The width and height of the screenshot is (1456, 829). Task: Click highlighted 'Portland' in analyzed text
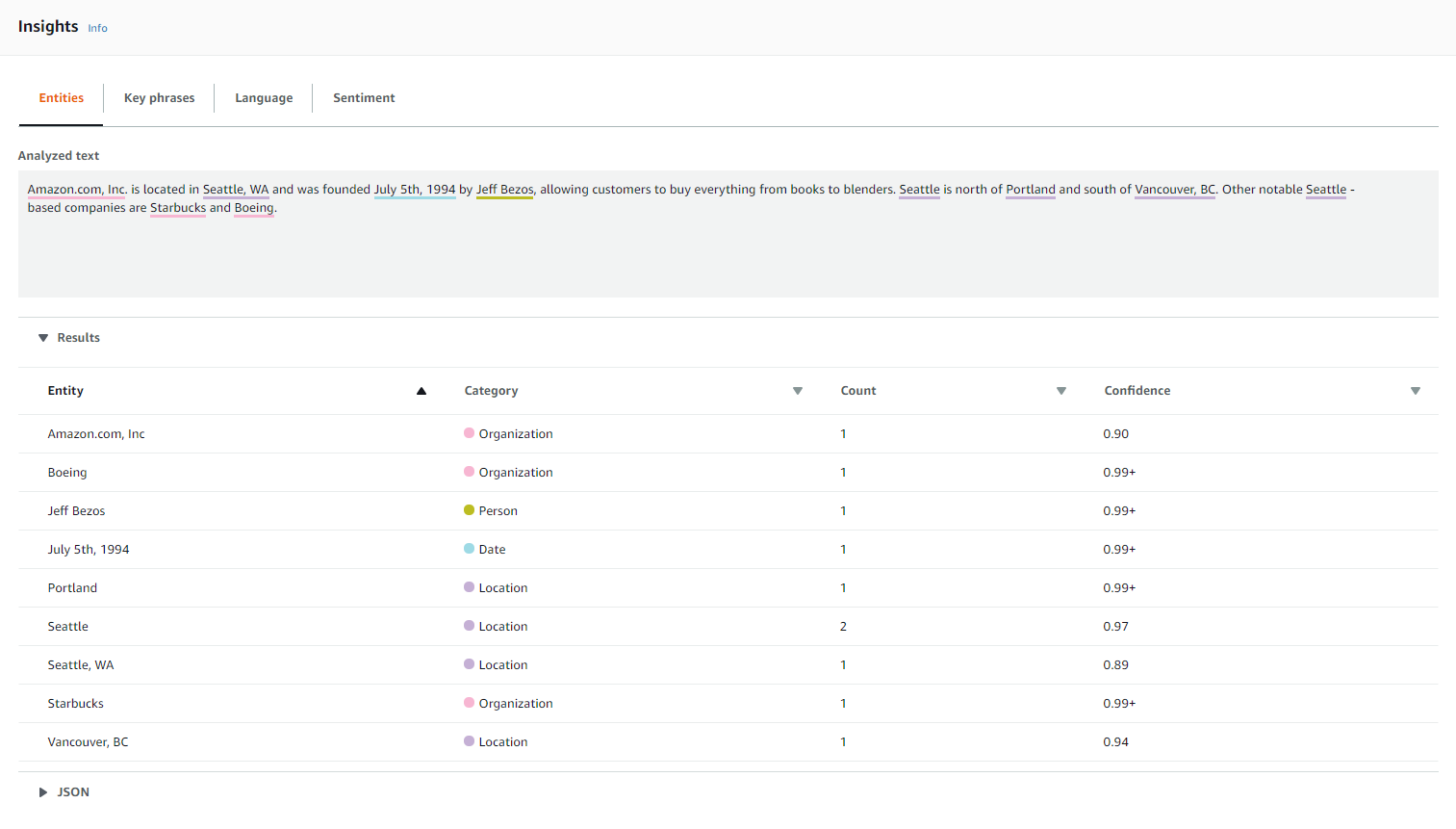[1031, 190]
